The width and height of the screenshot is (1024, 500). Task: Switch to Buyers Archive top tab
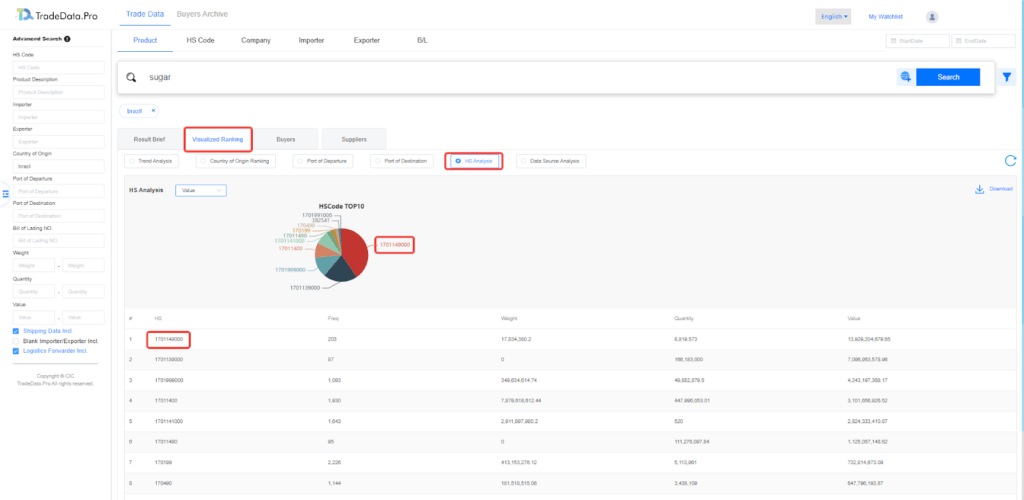[202, 14]
